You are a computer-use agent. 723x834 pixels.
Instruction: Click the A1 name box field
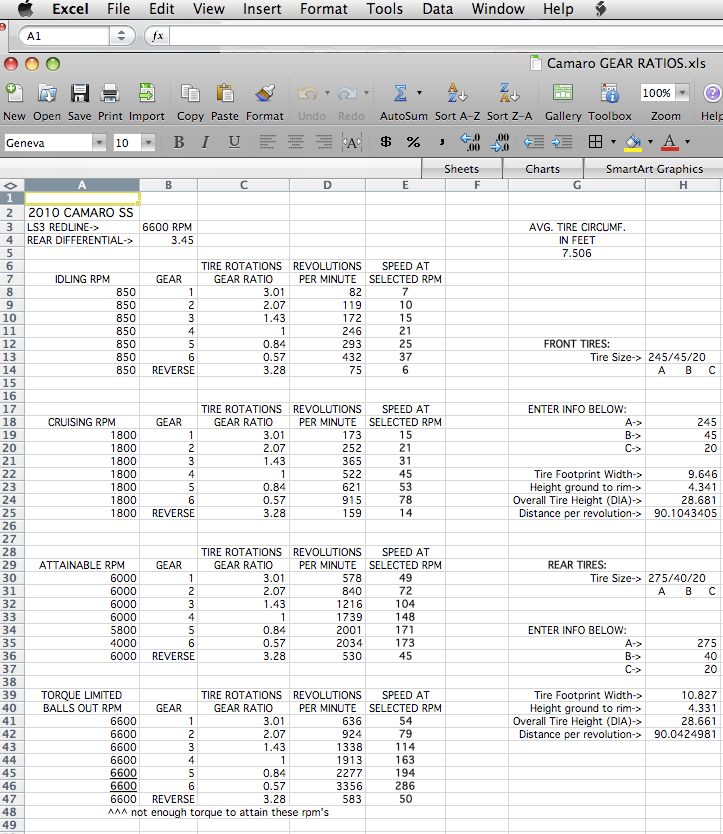(65, 35)
